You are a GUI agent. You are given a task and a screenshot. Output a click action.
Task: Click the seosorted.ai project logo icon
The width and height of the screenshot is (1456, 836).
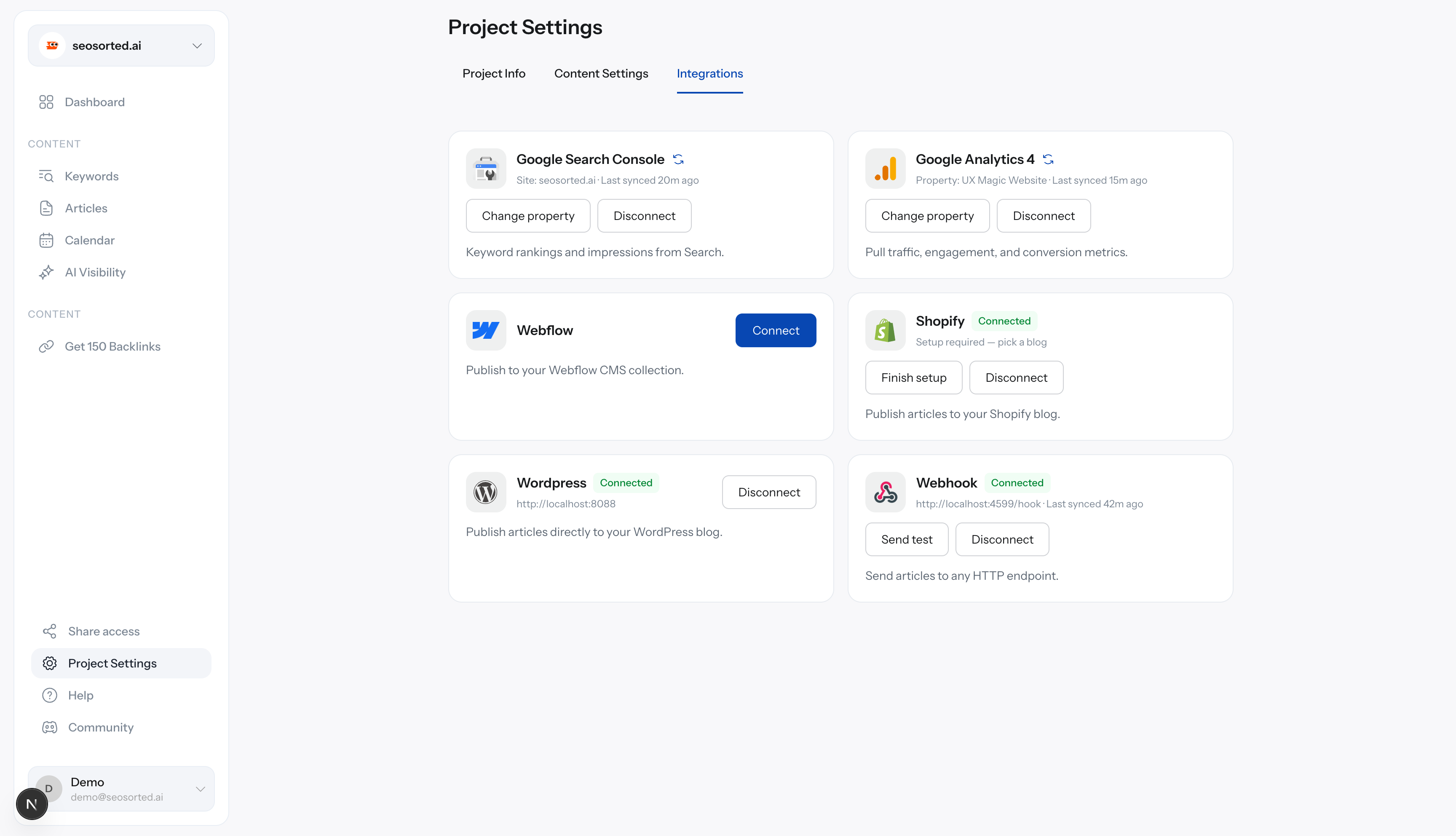pos(52,46)
